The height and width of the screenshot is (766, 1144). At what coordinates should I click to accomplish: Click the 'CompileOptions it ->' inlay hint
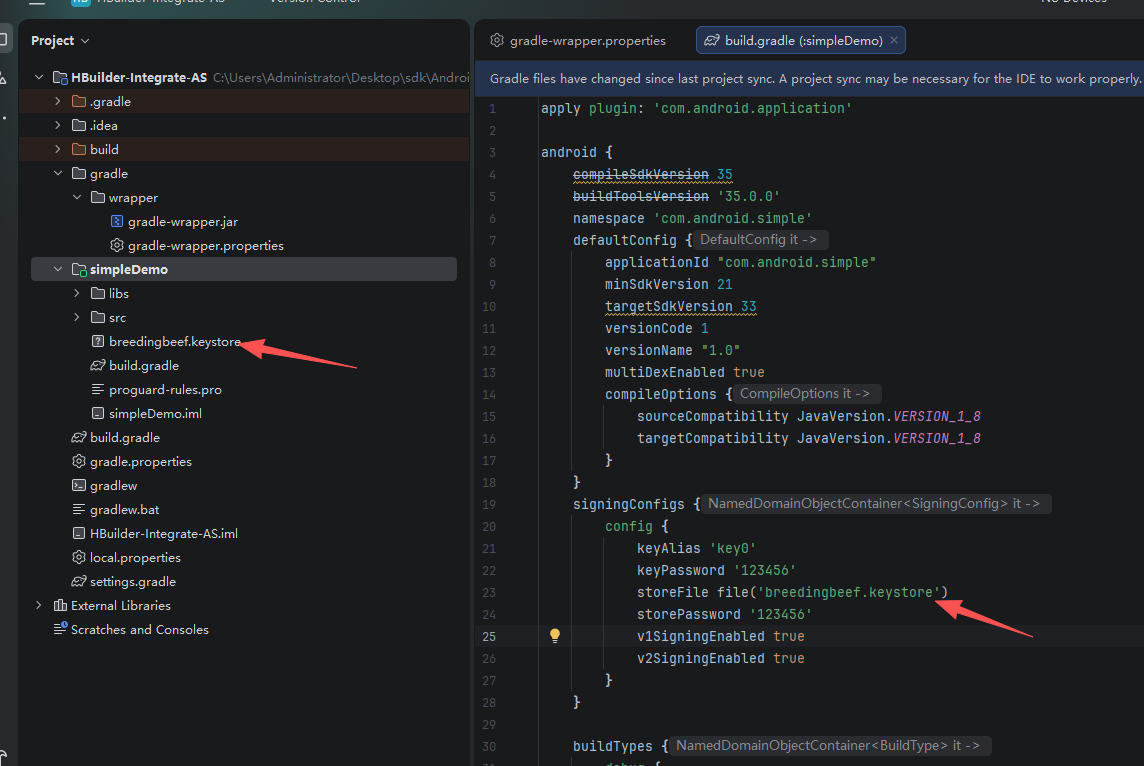tap(806, 393)
